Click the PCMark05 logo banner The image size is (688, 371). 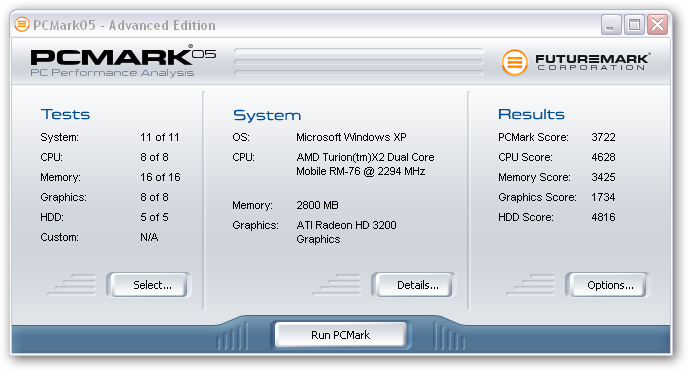coord(123,61)
